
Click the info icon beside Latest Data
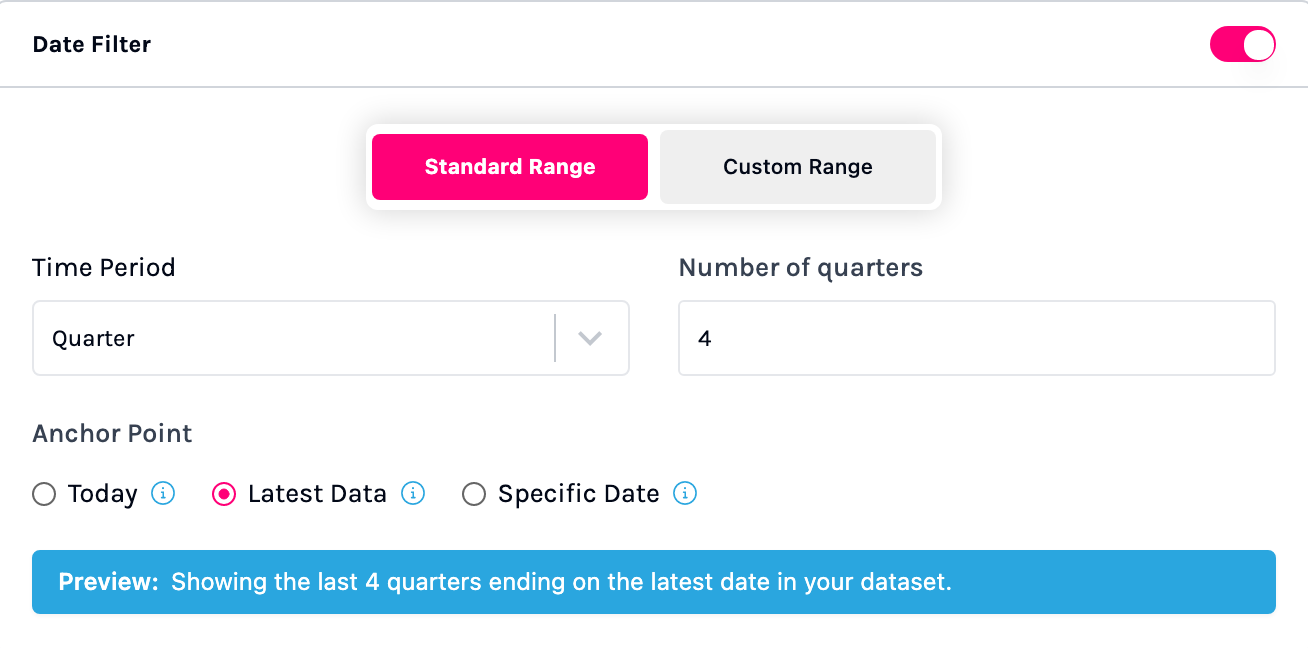click(413, 493)
